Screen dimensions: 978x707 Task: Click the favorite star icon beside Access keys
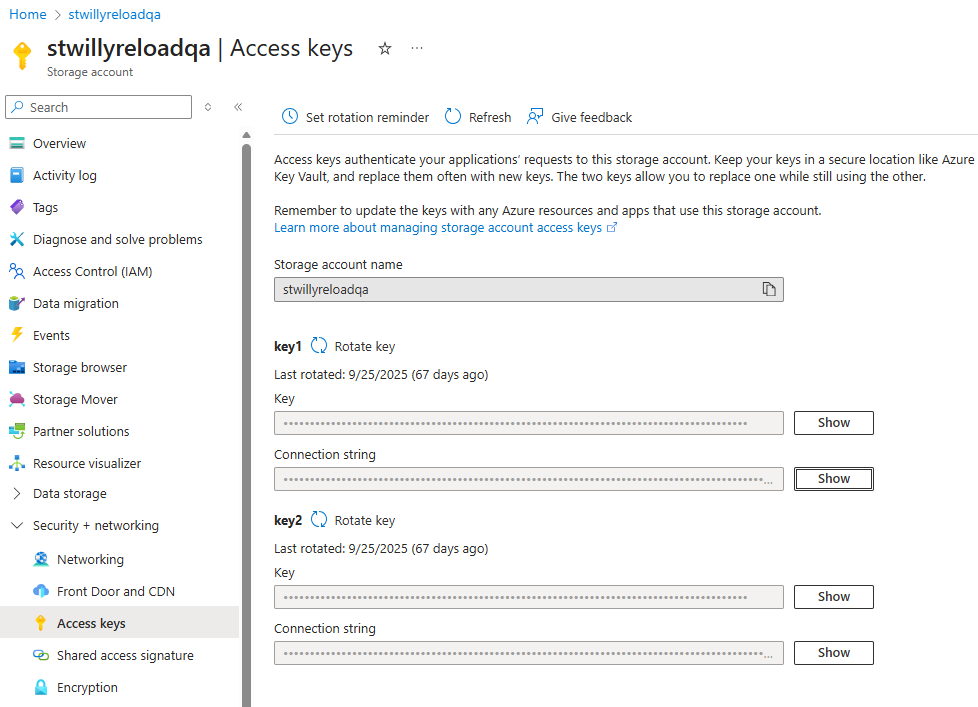pos(385,49)
